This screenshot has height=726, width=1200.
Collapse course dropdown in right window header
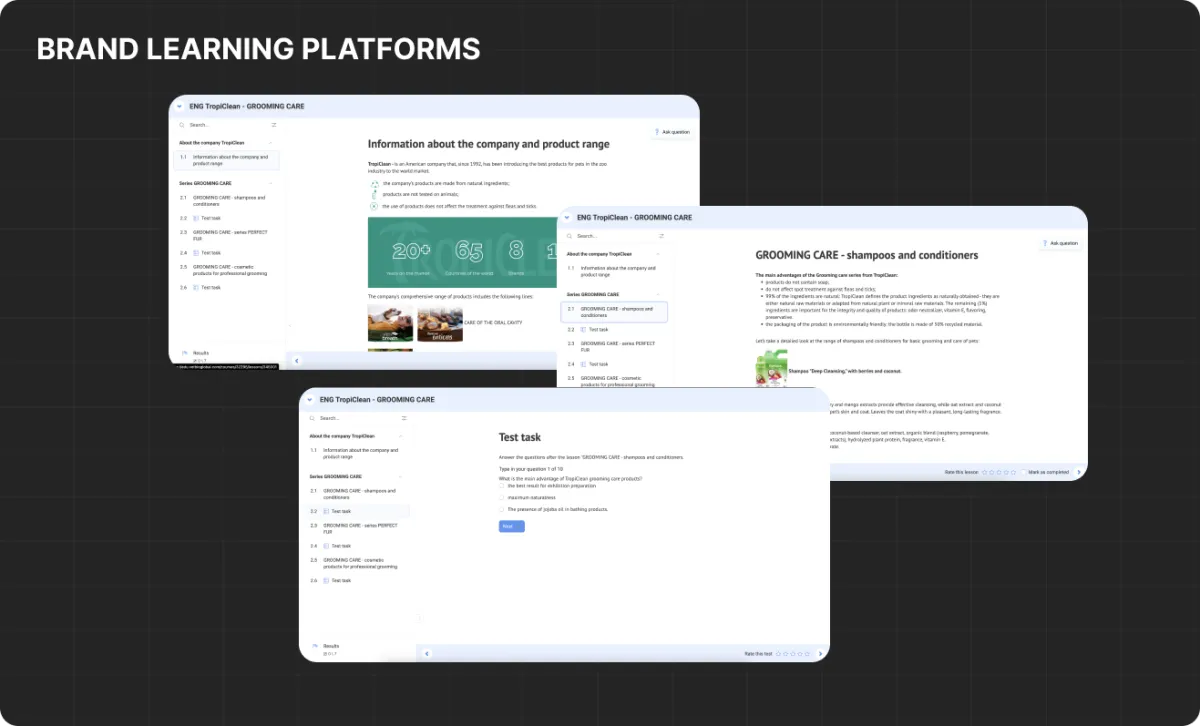(x=567, y=217)
